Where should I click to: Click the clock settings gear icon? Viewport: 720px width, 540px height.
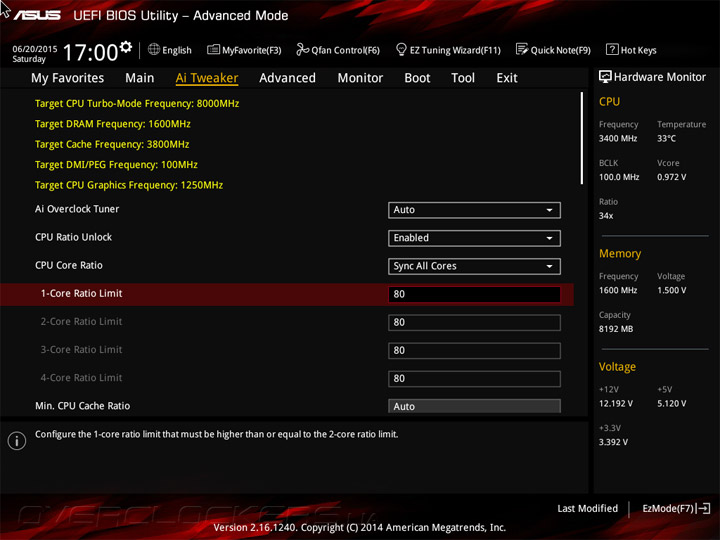126,47
